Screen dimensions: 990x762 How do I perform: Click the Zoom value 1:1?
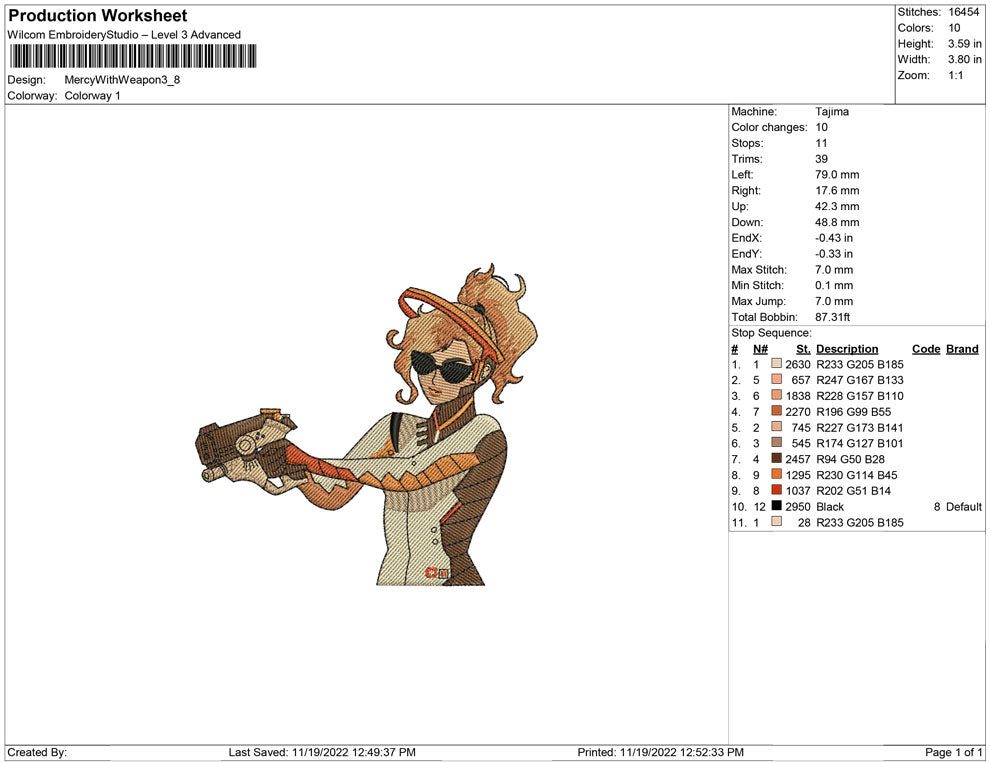tap(955, 75)
